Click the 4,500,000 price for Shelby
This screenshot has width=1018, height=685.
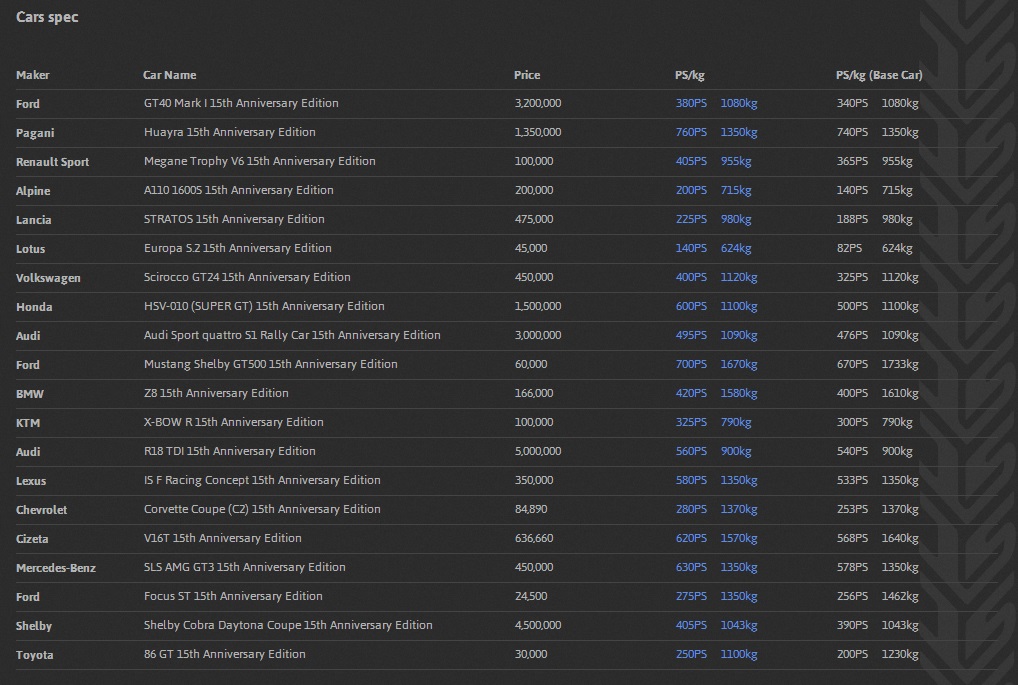coord(538,625)
